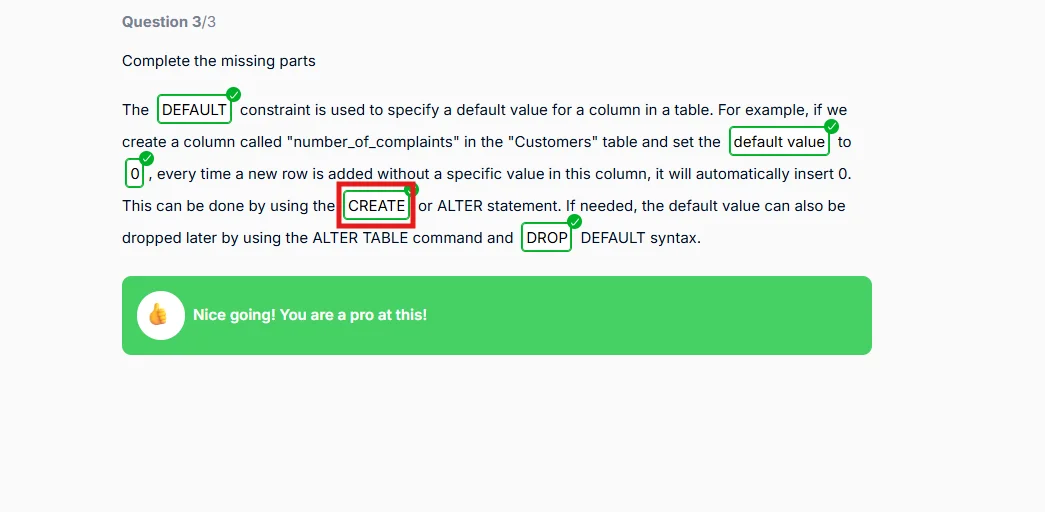
Task: Click the answer blank containing 0
Action: tap(134, 174)
